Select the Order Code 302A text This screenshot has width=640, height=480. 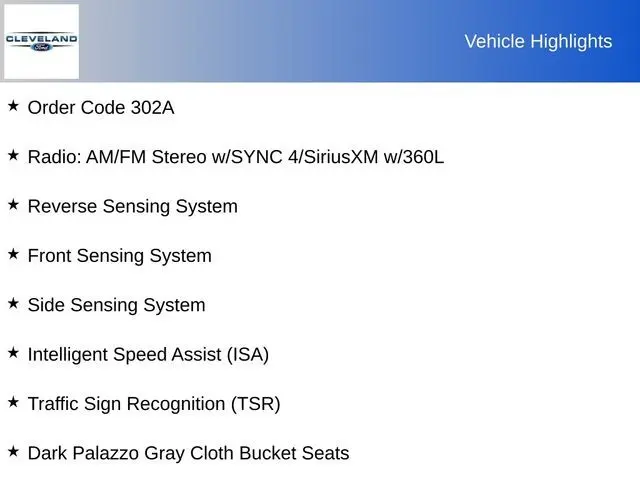pyautogui.click(x=101, y=108)
